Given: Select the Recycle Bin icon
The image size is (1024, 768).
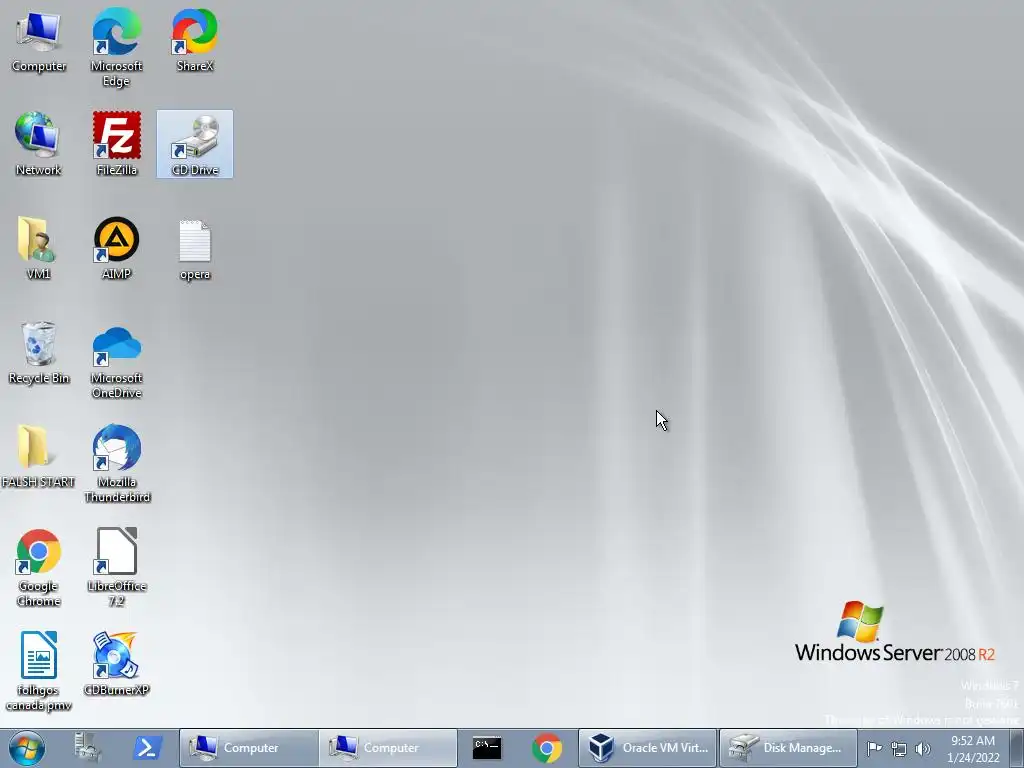Looking at the screenshot, I should (x=39, y=353).
